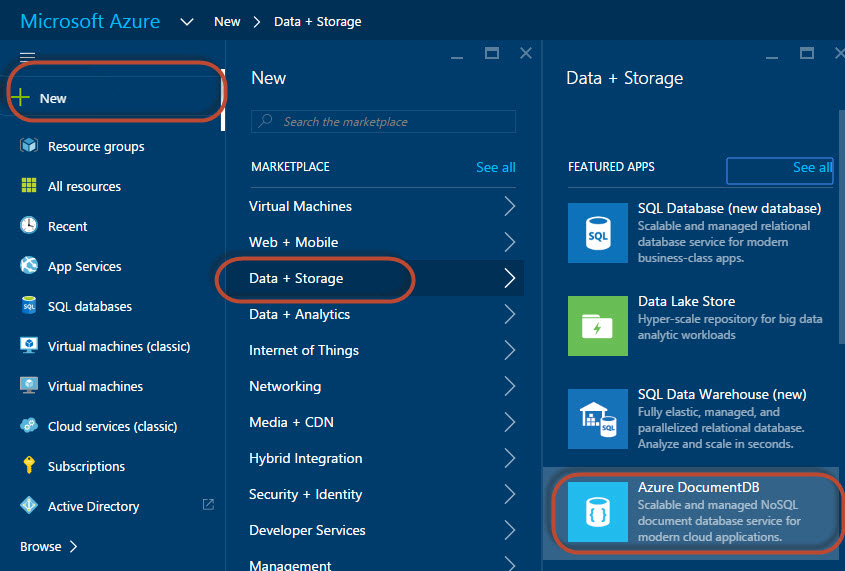Expand the Virtual Machines category chevron
The image size is (845, 571).
[x=509, y=206]
